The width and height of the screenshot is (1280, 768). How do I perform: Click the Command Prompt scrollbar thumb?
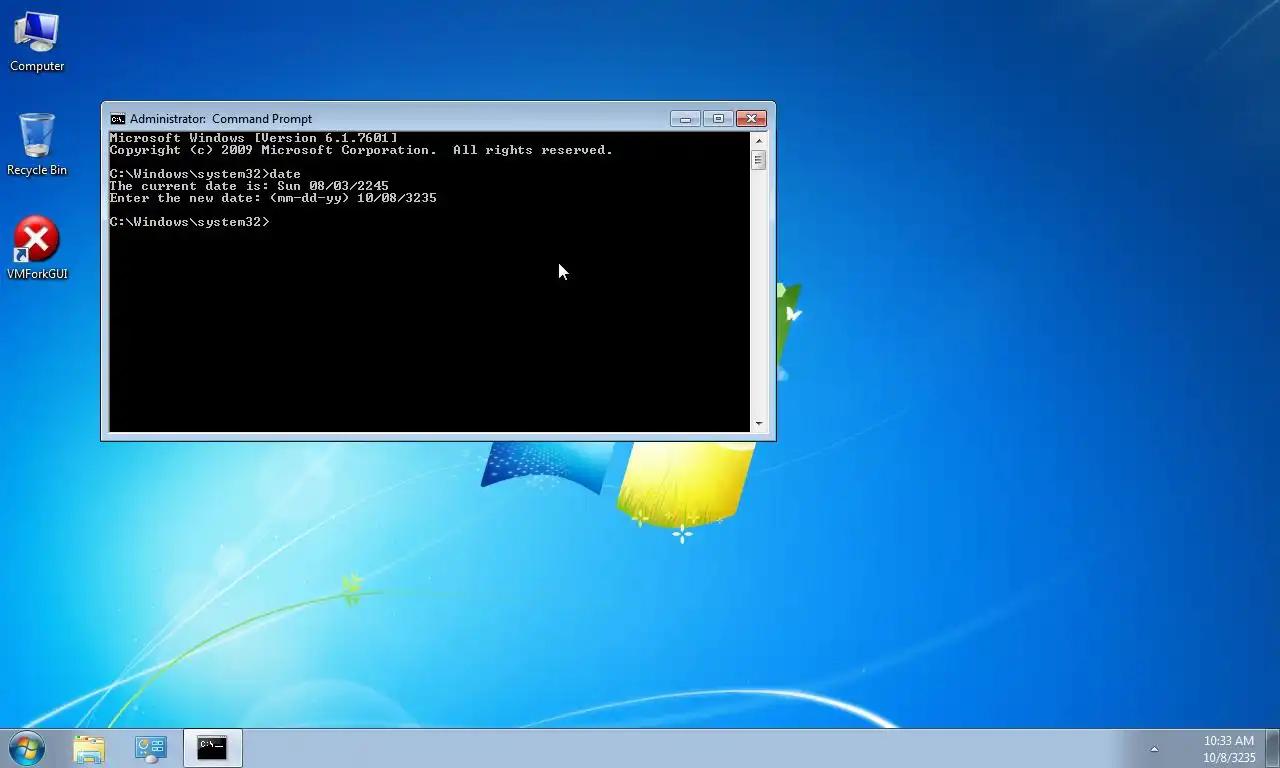(759, 160)
